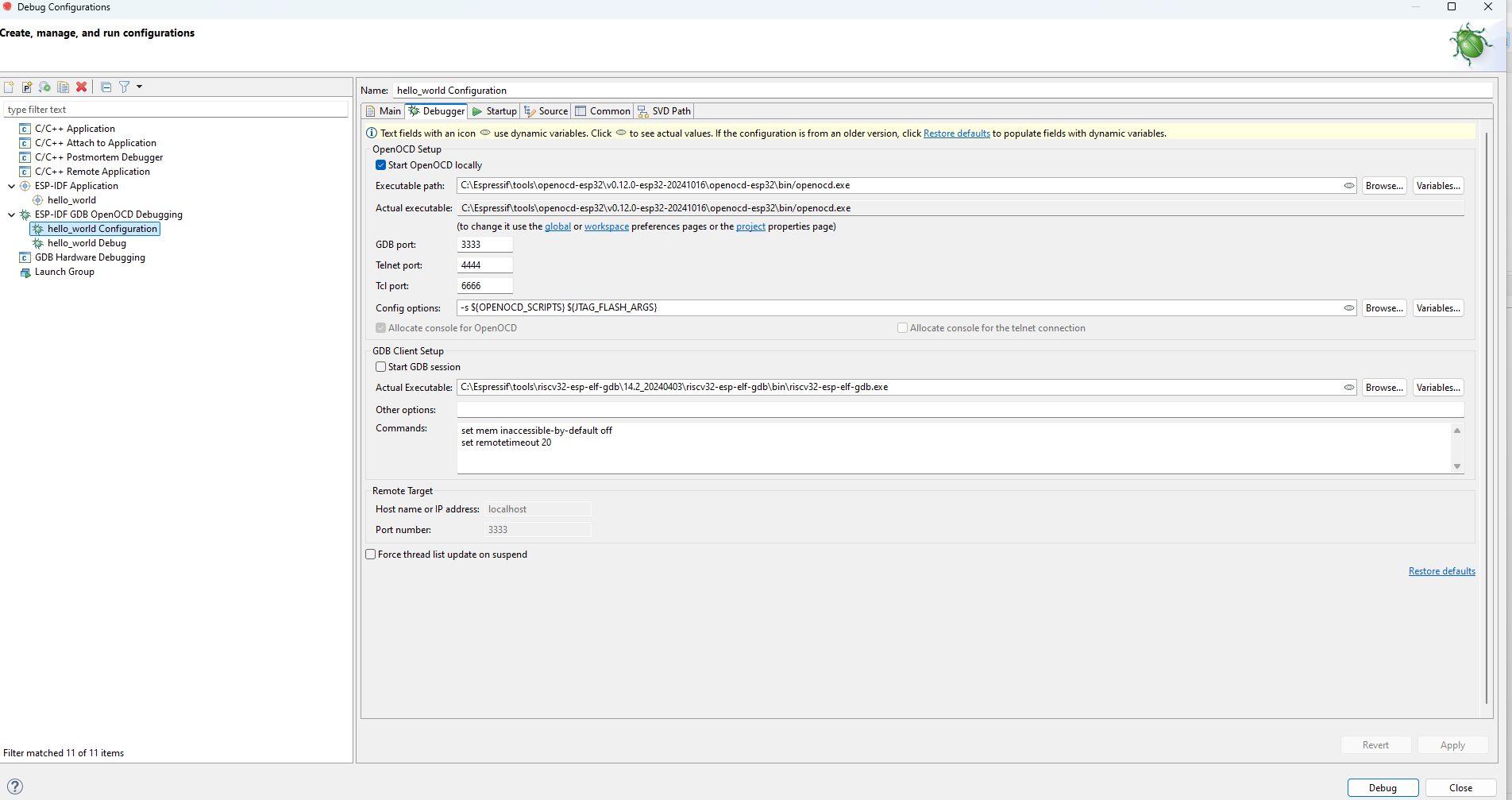The image size is (1512, 800).
Task: Switch to the Startup tab
Action: pyautogui.click(x=494, y=111)
